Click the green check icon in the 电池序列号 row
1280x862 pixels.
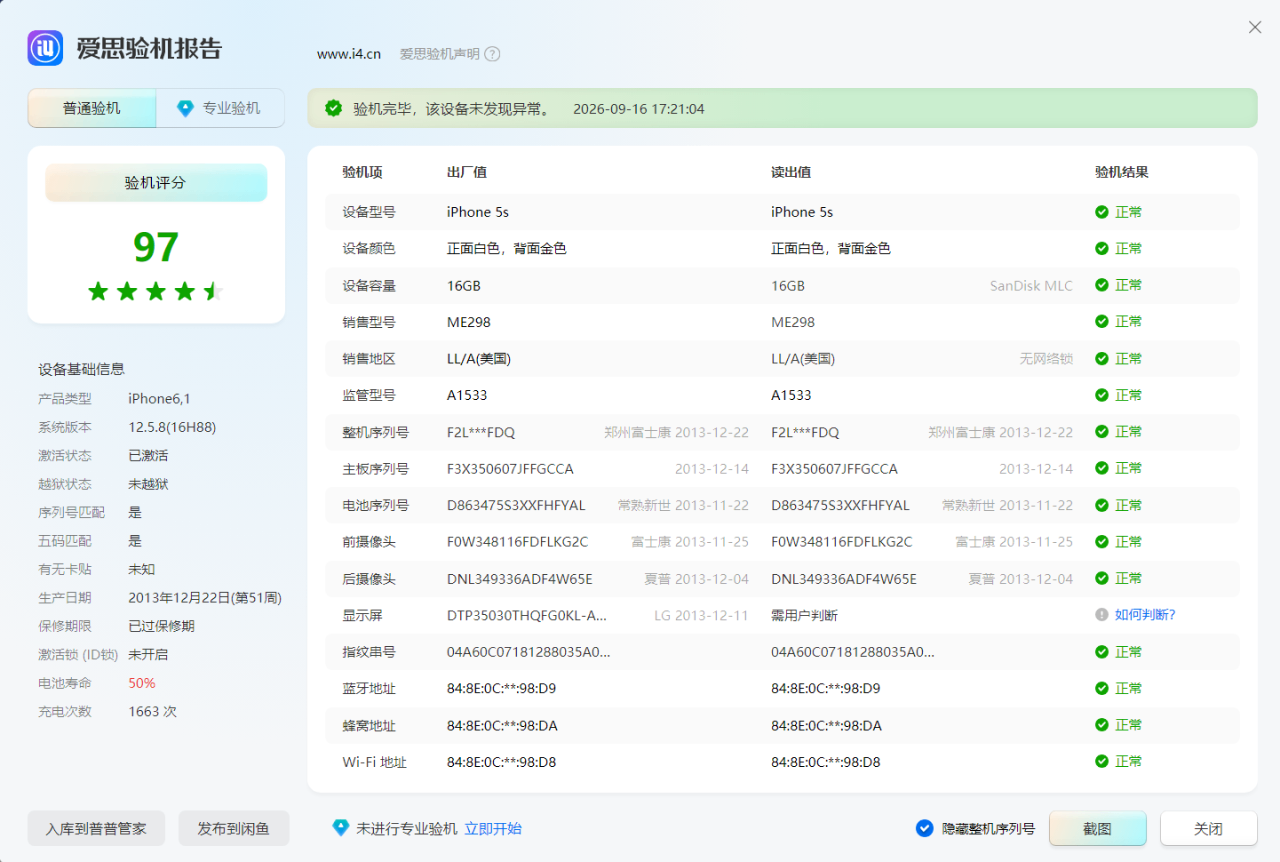tap(1102, 505)
